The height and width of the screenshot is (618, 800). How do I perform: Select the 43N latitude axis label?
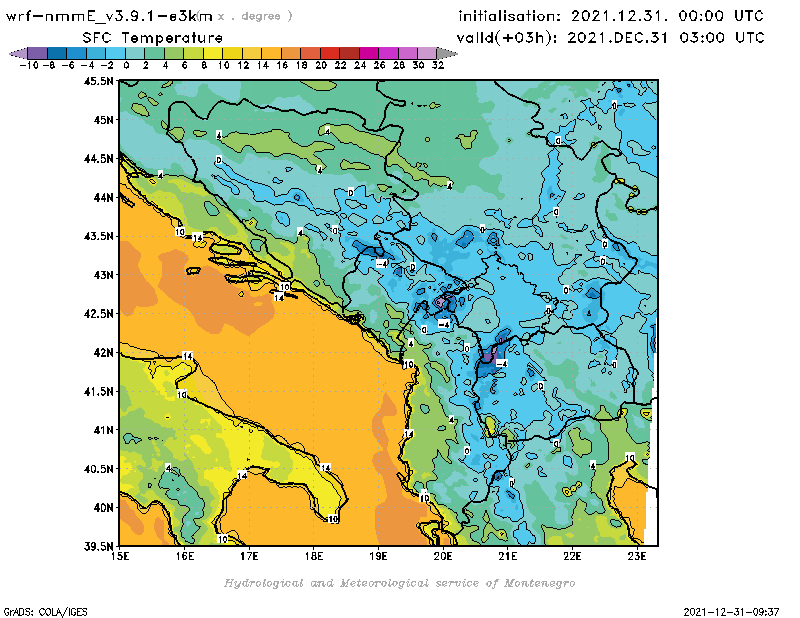[103, 275]
